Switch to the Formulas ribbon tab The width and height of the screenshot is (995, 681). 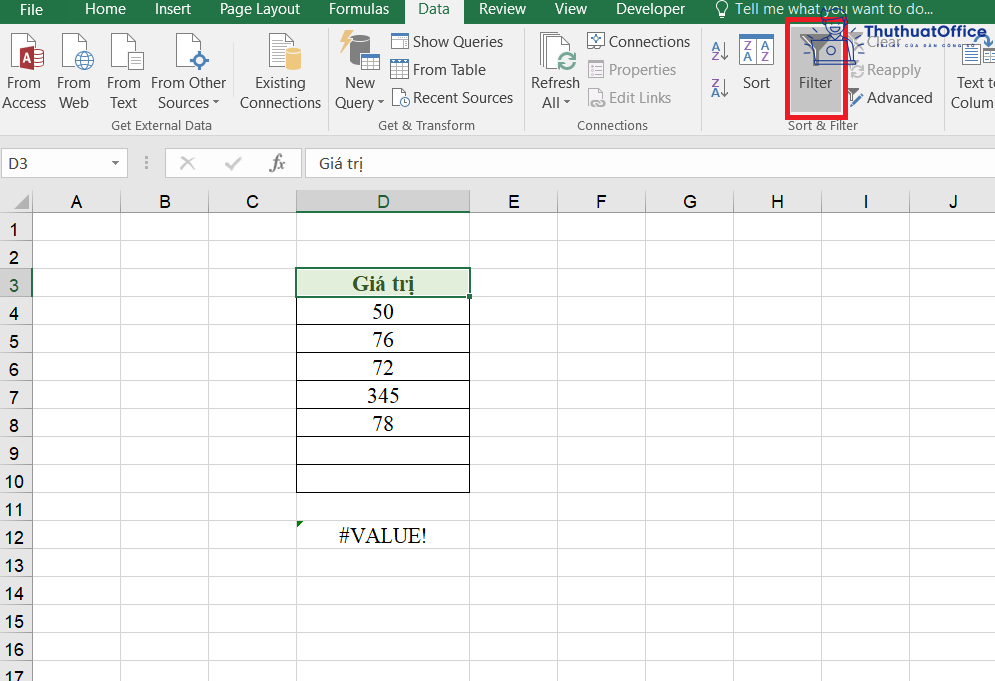pos(359,10)
